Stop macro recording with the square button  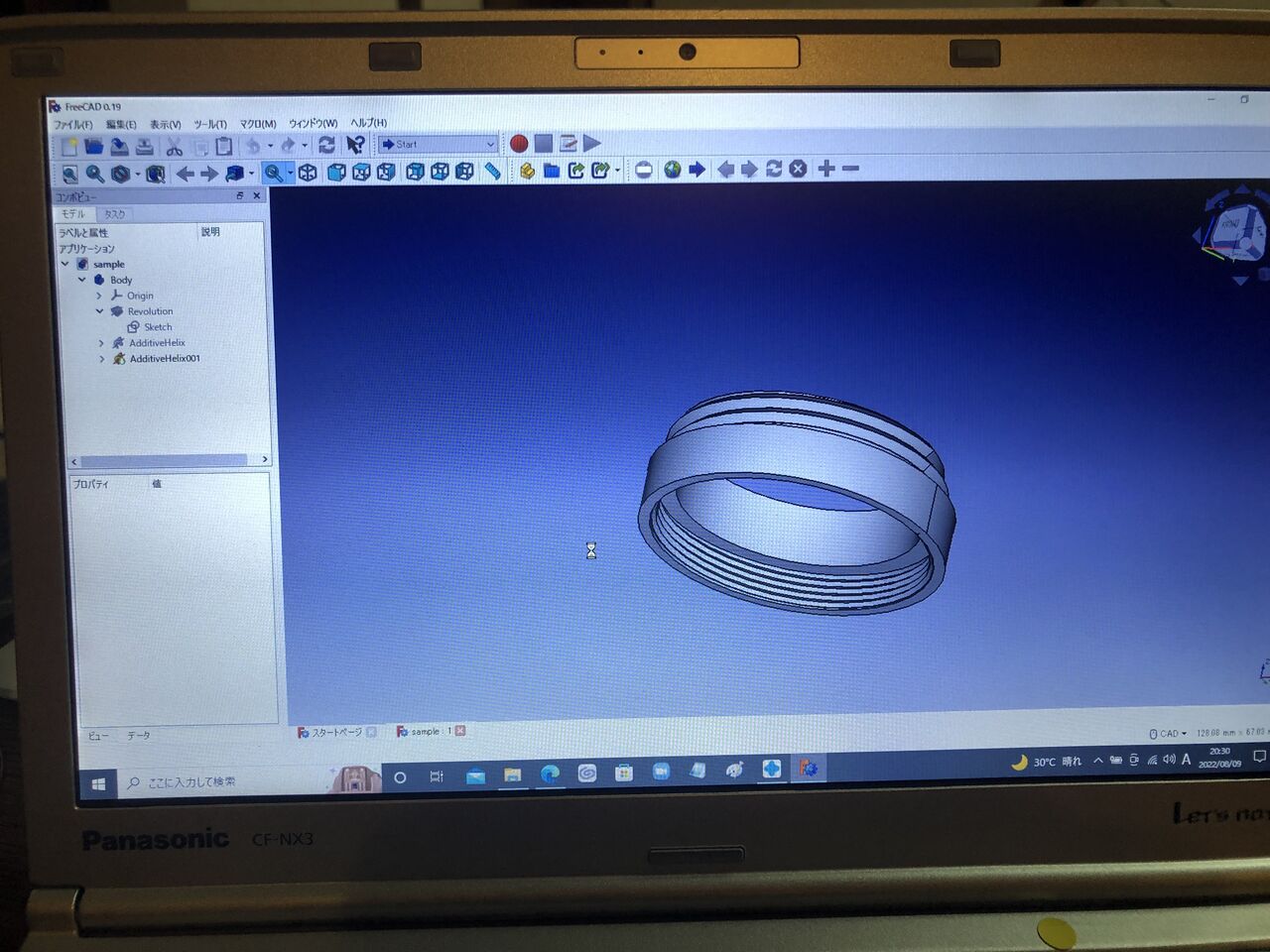tap(544, 144)
